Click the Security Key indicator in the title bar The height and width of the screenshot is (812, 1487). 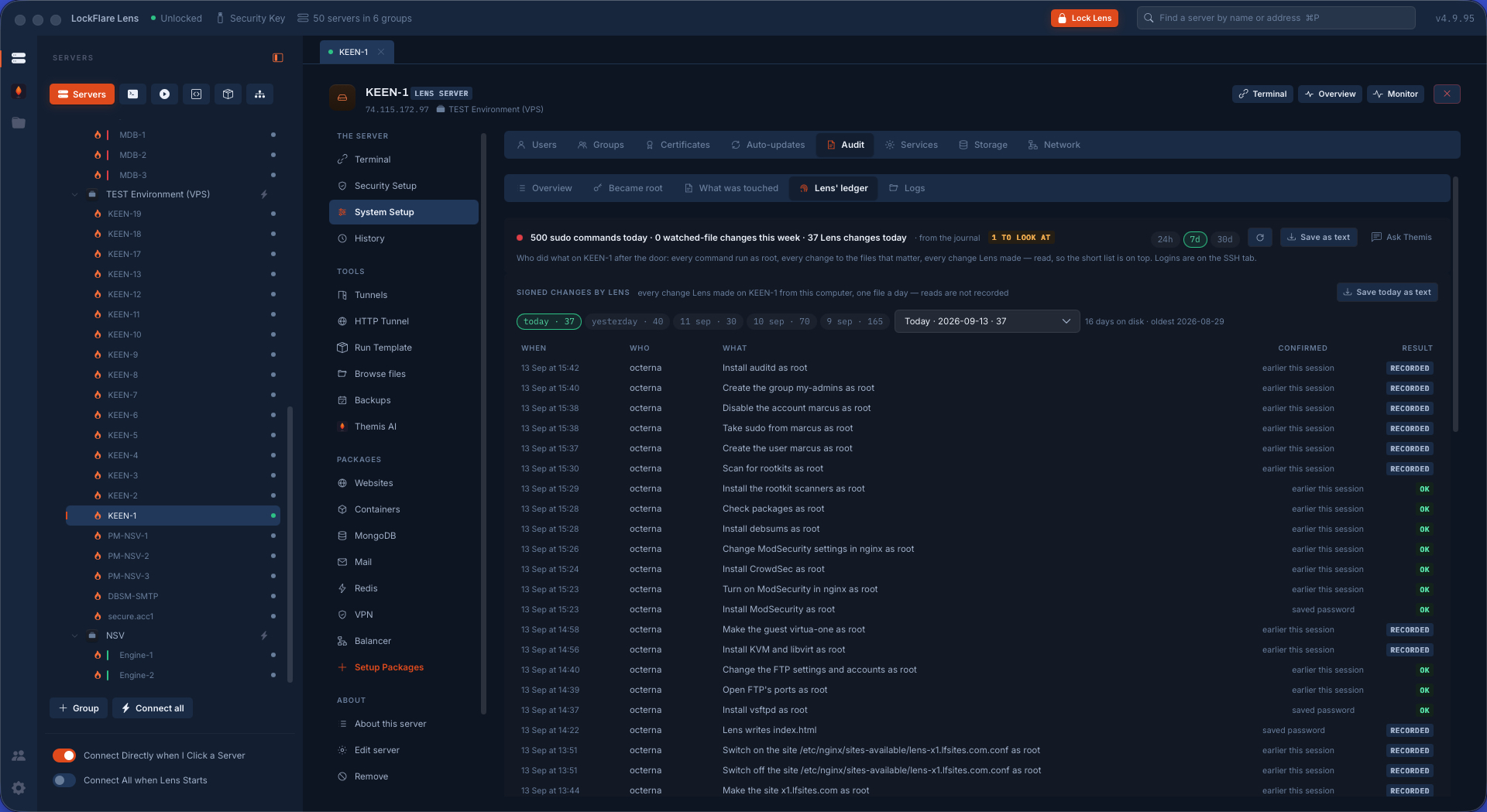(x=250, y=18)
